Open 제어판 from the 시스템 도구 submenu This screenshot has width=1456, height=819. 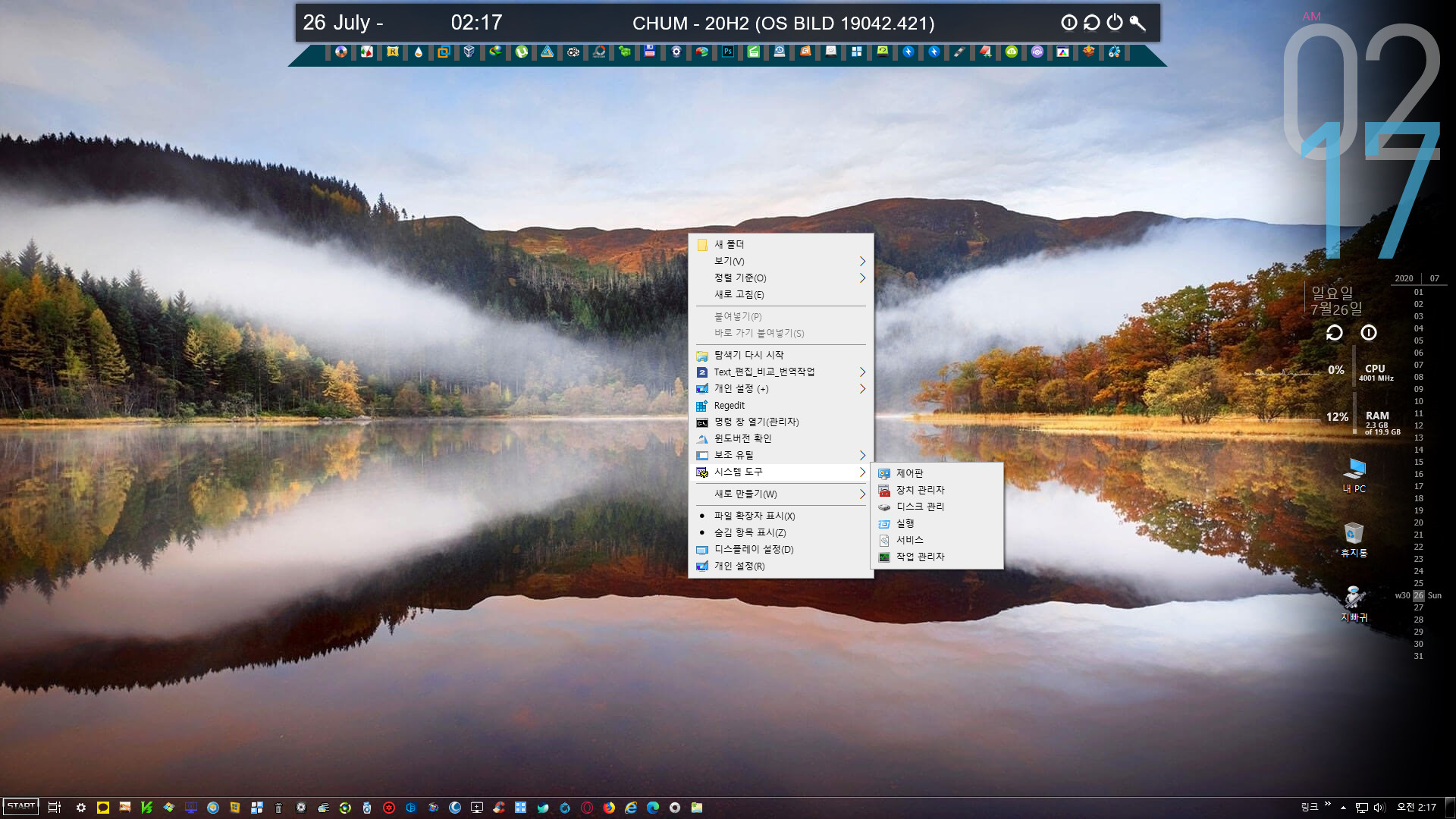[937, 473]
